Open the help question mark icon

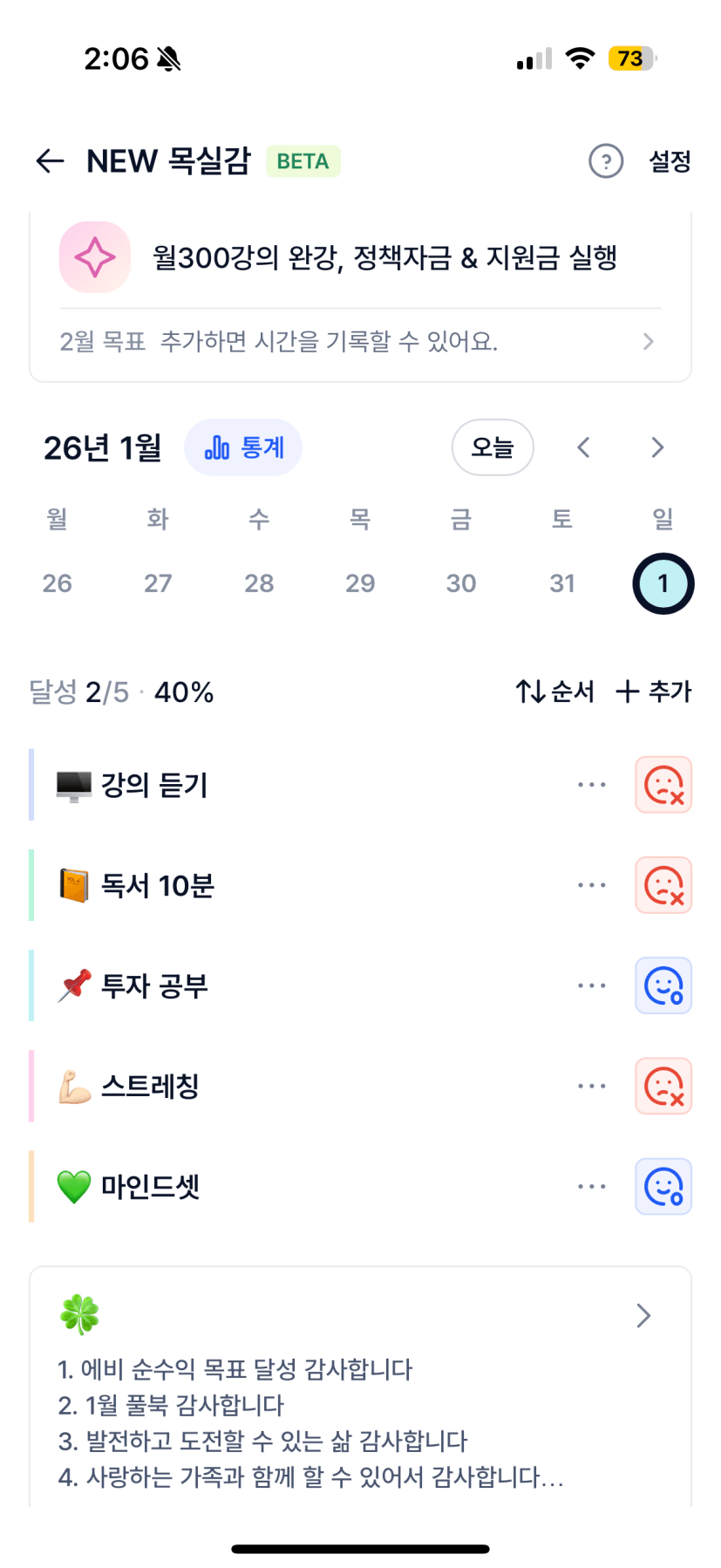[606, 160]
